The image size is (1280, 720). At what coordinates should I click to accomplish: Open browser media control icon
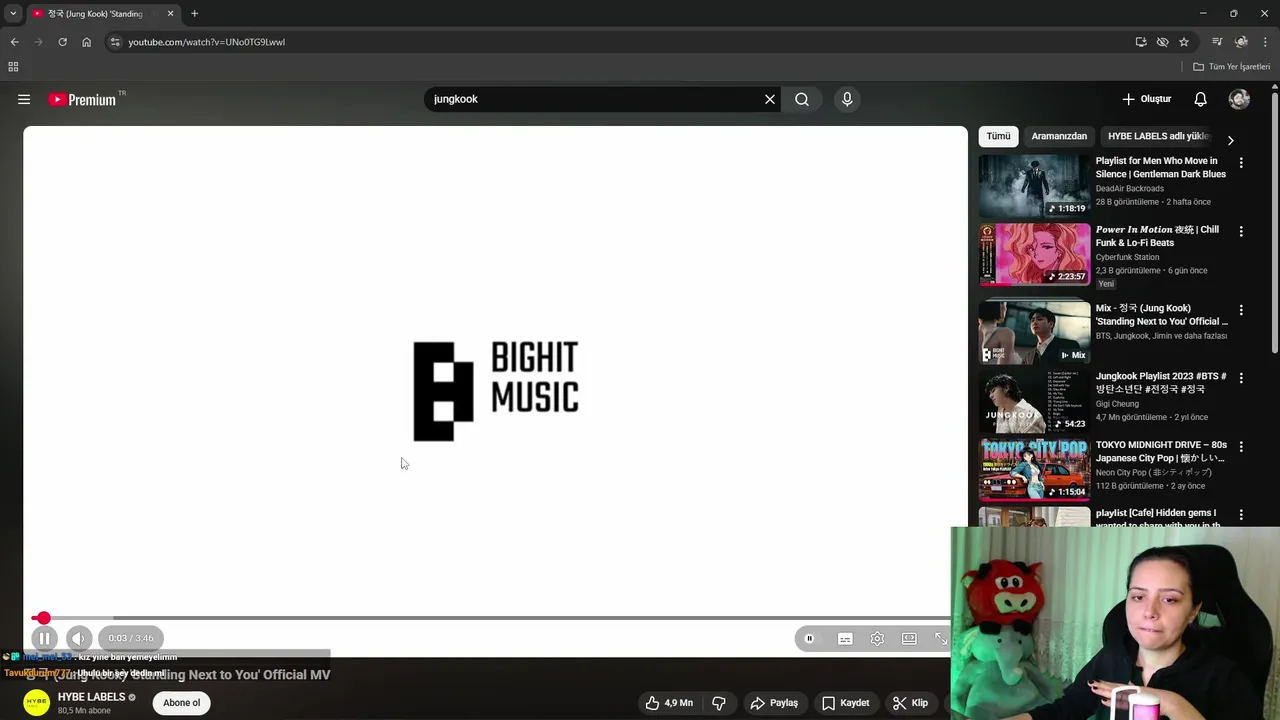1217,42
